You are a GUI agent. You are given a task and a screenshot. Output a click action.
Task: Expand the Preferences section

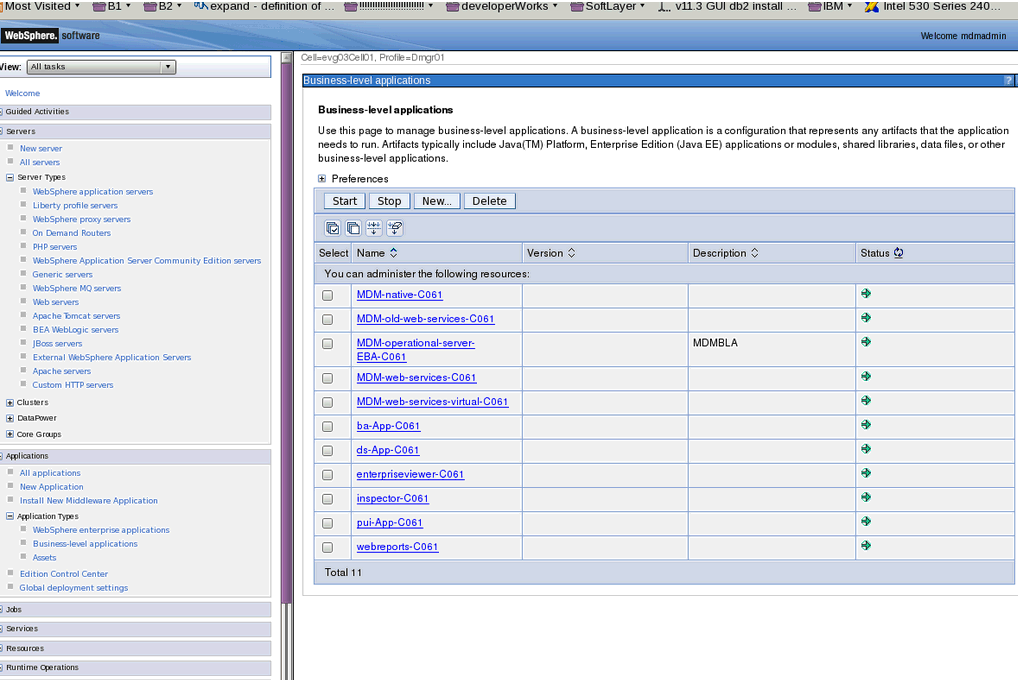tap(320, 178)
